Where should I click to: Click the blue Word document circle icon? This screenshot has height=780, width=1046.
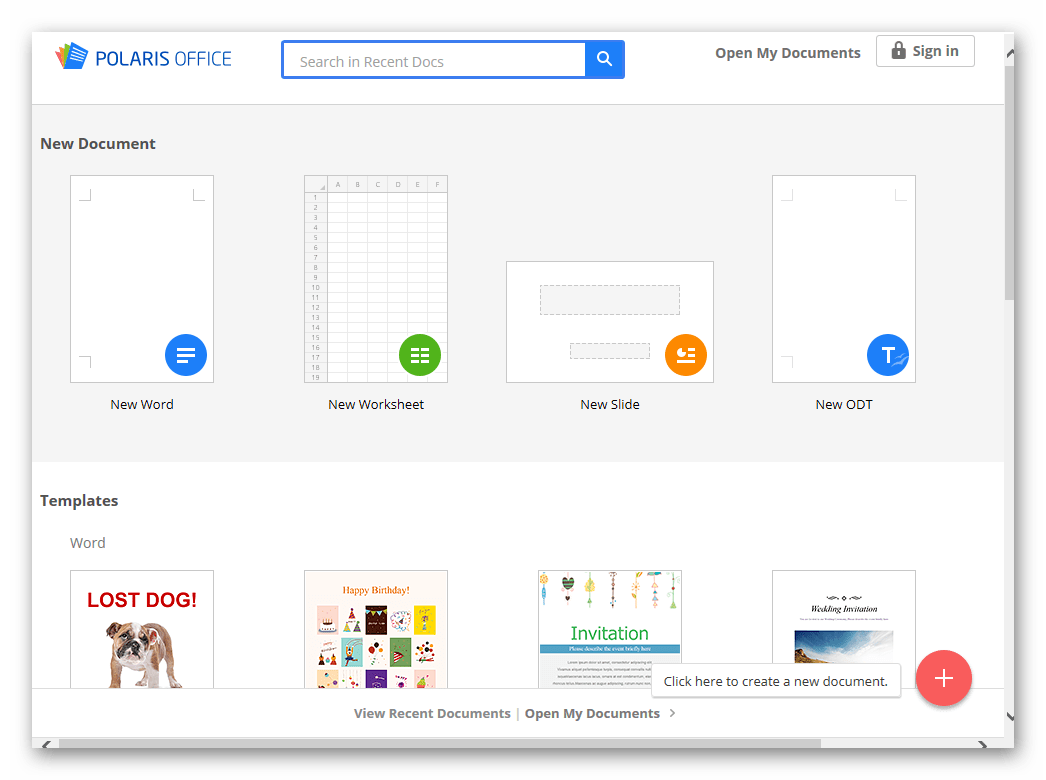pos(185,355)
